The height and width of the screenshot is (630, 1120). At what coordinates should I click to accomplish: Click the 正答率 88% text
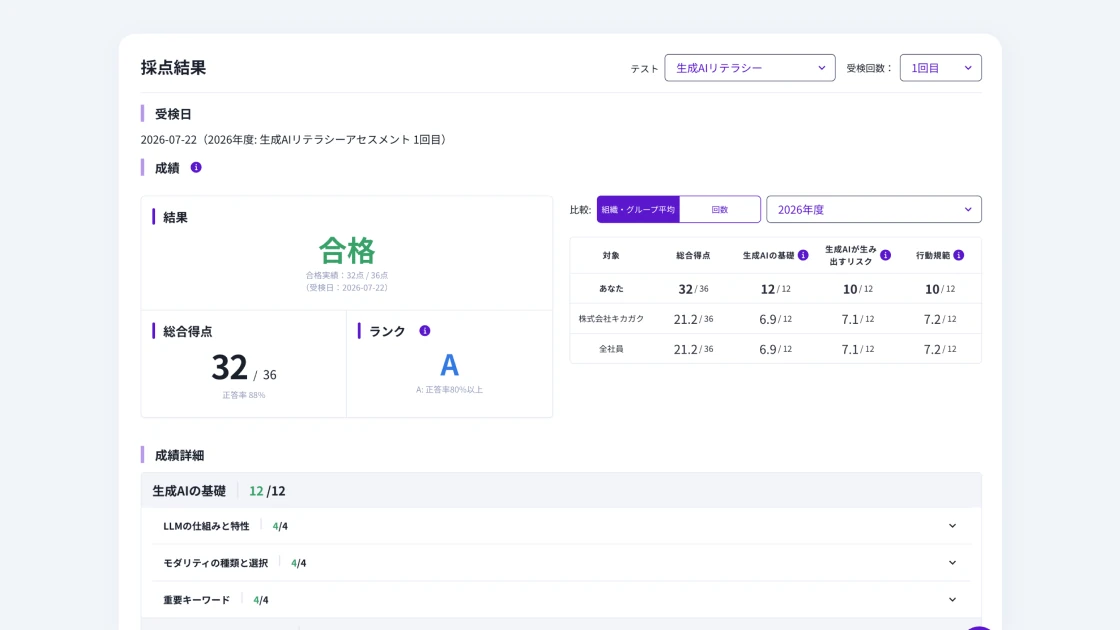pyautogui.click(x=244, y=395)
